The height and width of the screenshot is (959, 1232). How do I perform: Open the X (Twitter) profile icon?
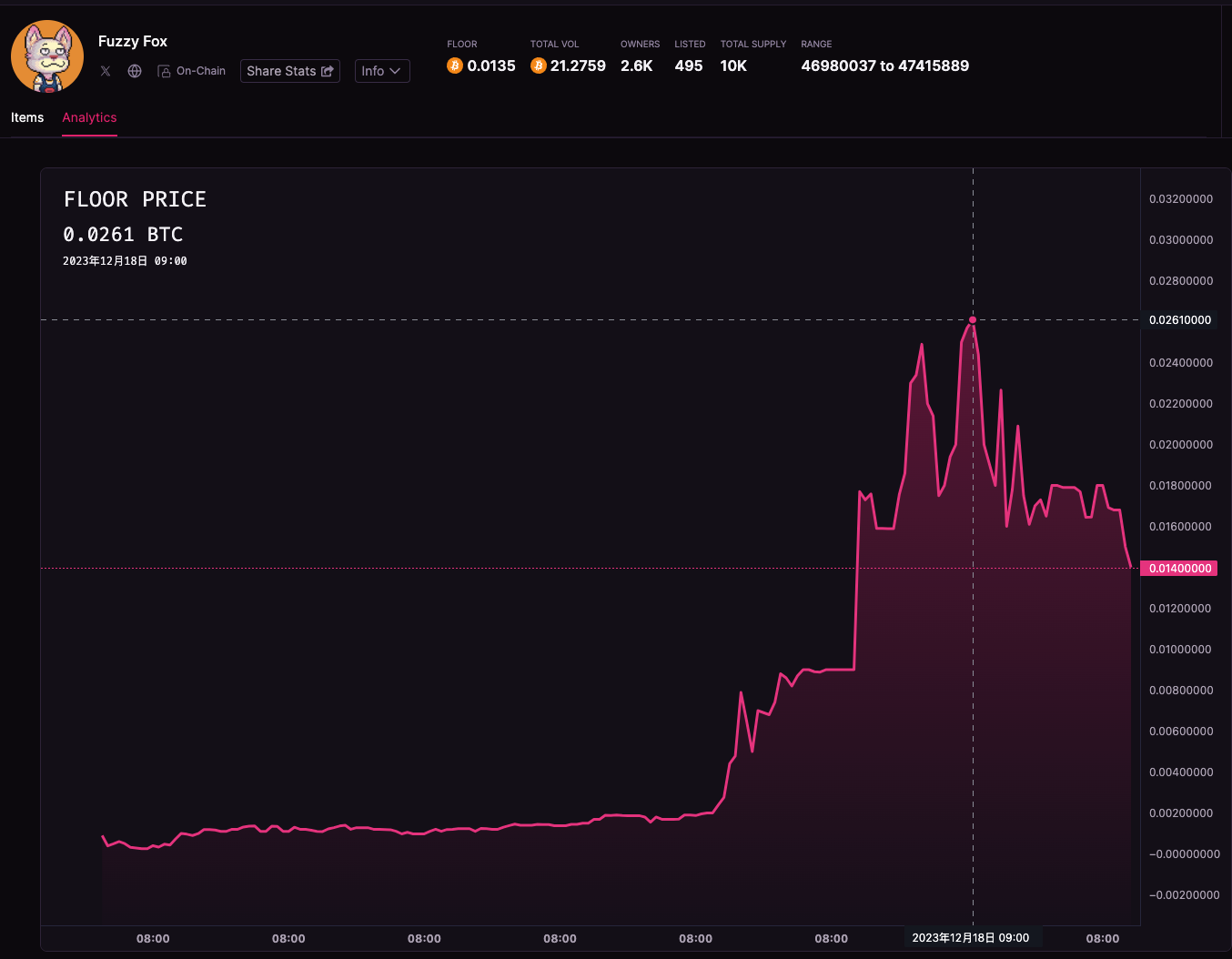(106, 71)
